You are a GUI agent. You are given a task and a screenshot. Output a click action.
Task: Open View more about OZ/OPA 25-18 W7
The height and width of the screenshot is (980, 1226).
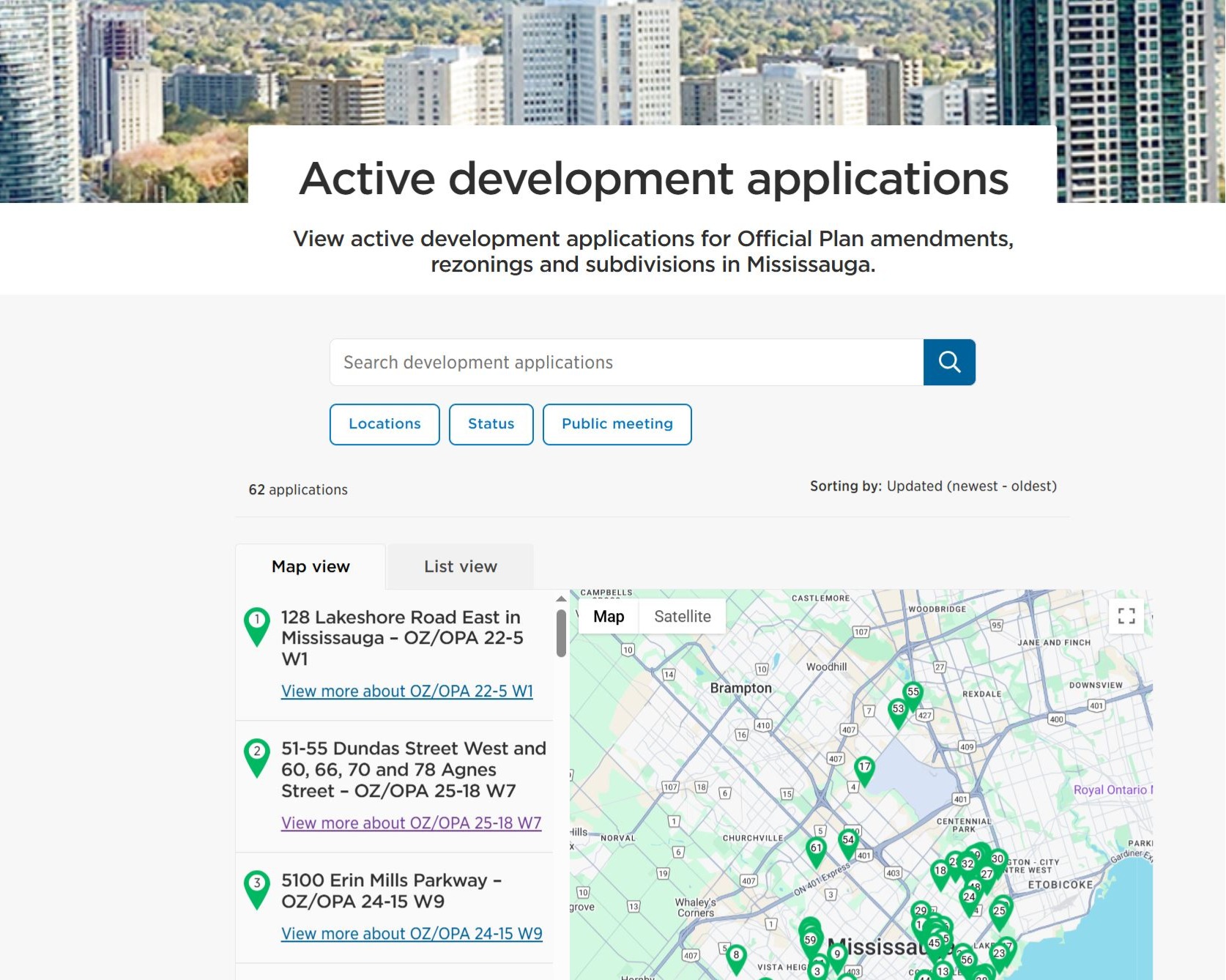(411, 823)
